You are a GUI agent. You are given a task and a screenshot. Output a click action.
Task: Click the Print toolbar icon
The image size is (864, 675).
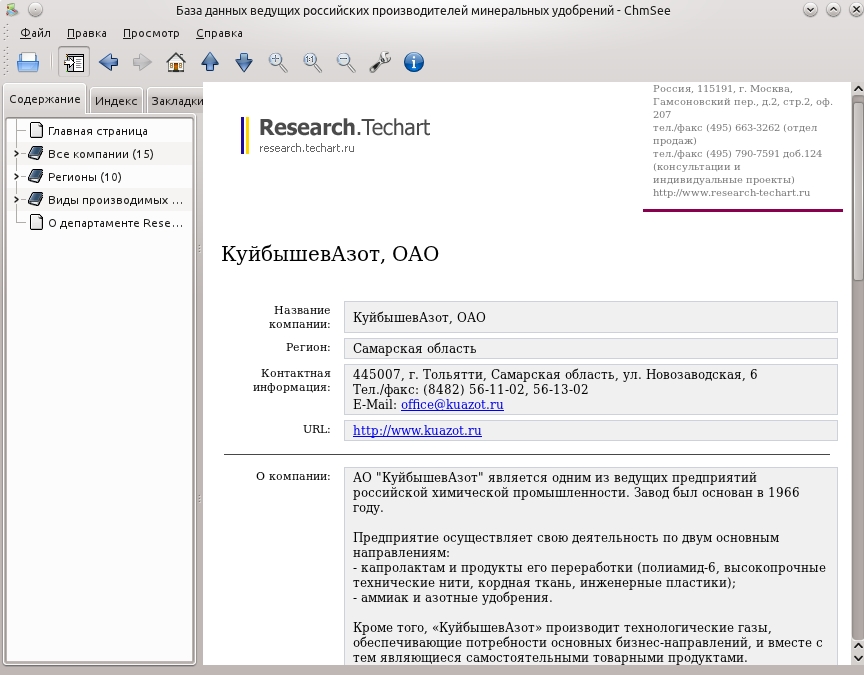tap(28, 62)
